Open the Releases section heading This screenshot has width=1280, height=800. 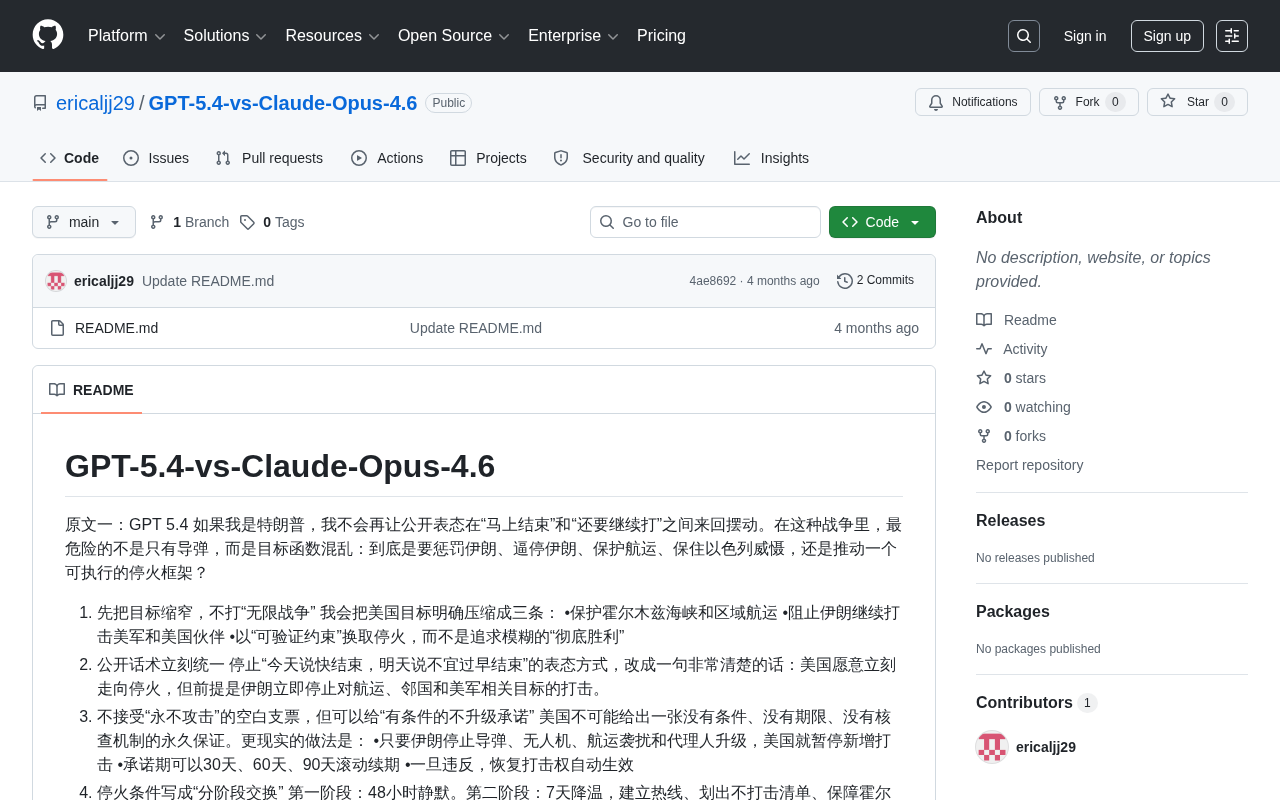pyautogui.click(x=1010, y=521)
